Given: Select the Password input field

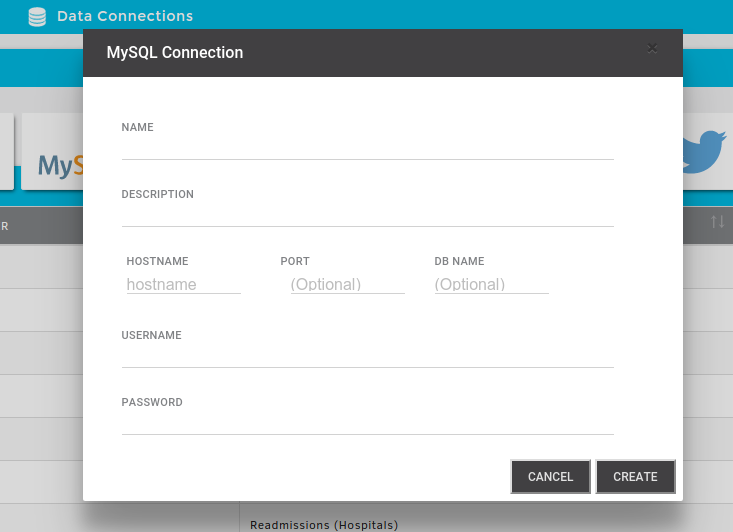Looking at the screenshot, I should point(367,423).
